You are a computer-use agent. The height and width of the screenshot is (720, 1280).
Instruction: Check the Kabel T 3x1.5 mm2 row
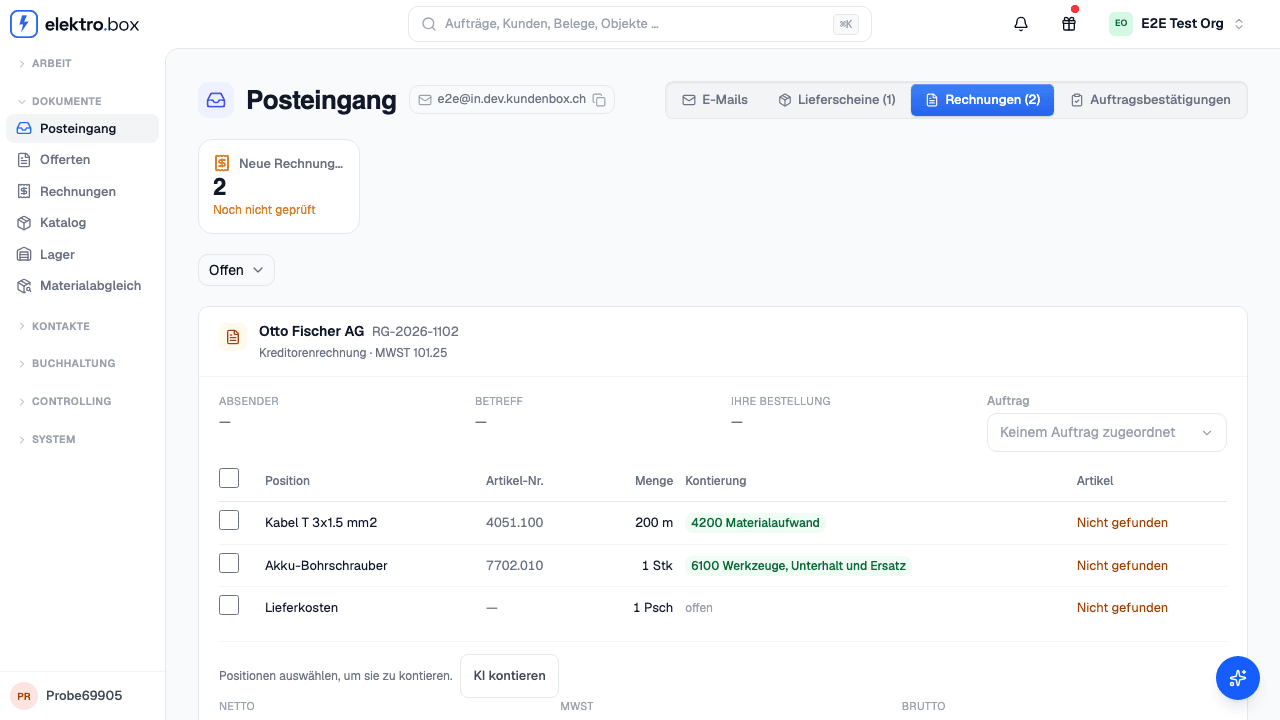(x=229, y=521)
